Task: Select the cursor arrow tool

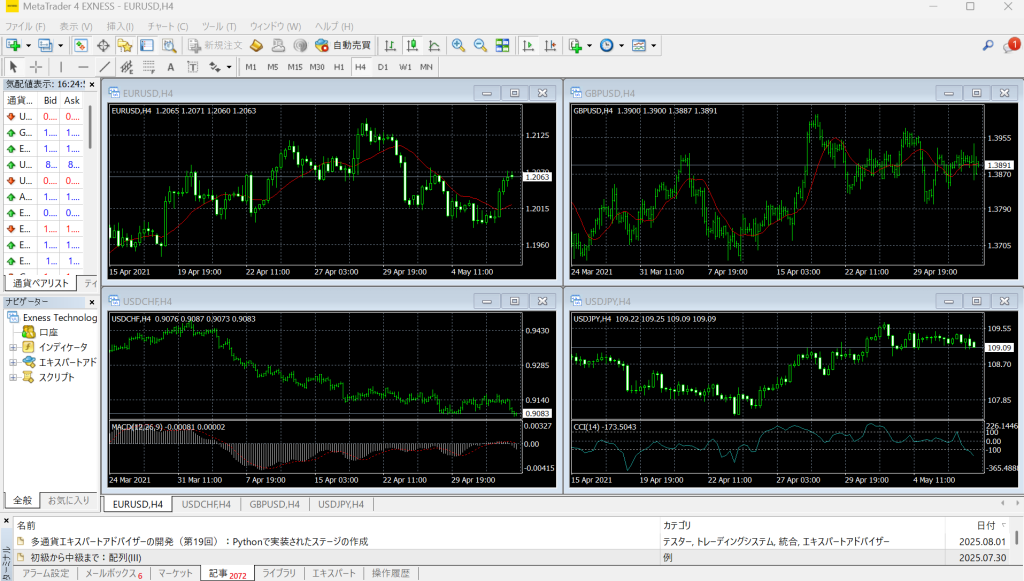Action: pos(13,67)
